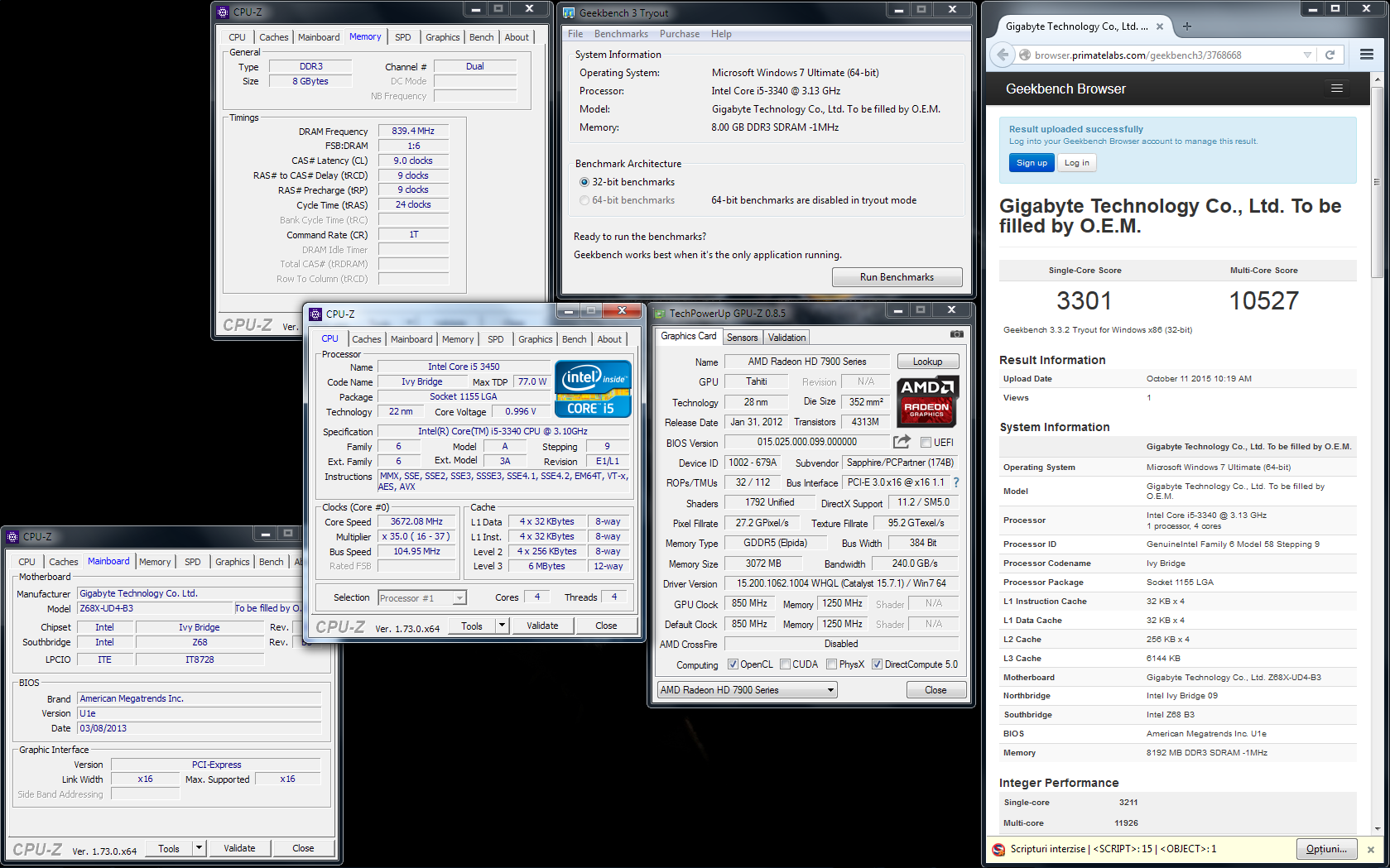Open the Sensors tab in GPU-Z
The image size is (1390, 868).
(743, 338)
